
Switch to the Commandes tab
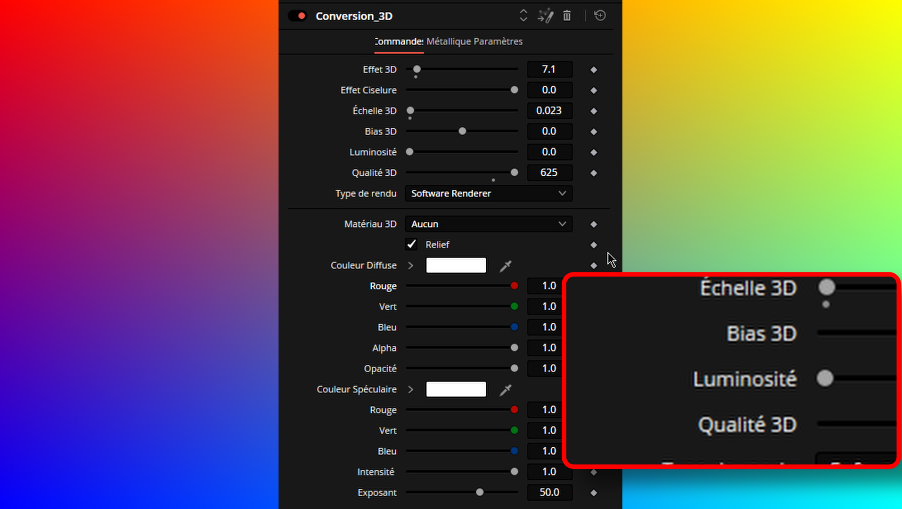coord(399,42)
